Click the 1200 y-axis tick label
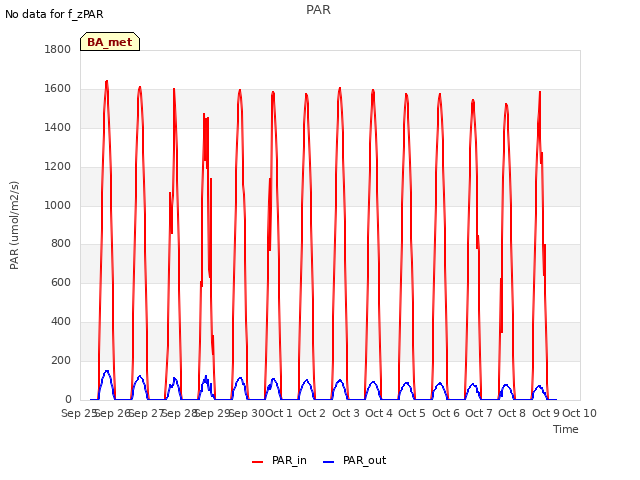 (x=58, y=167)
